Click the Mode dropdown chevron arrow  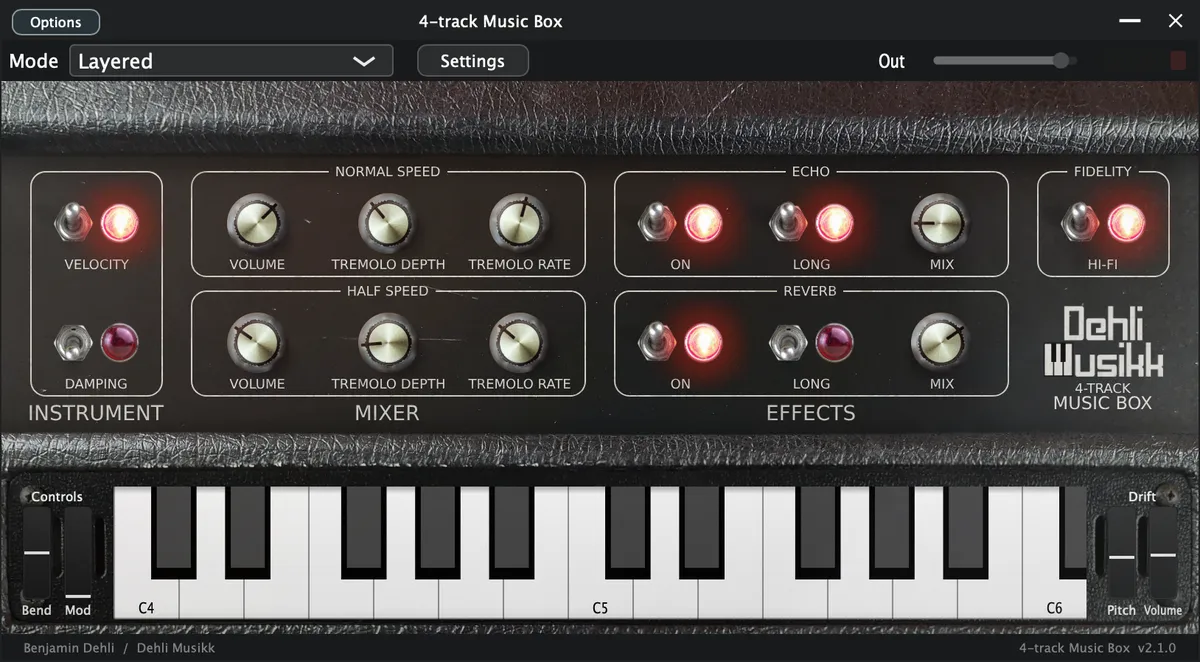364,61
